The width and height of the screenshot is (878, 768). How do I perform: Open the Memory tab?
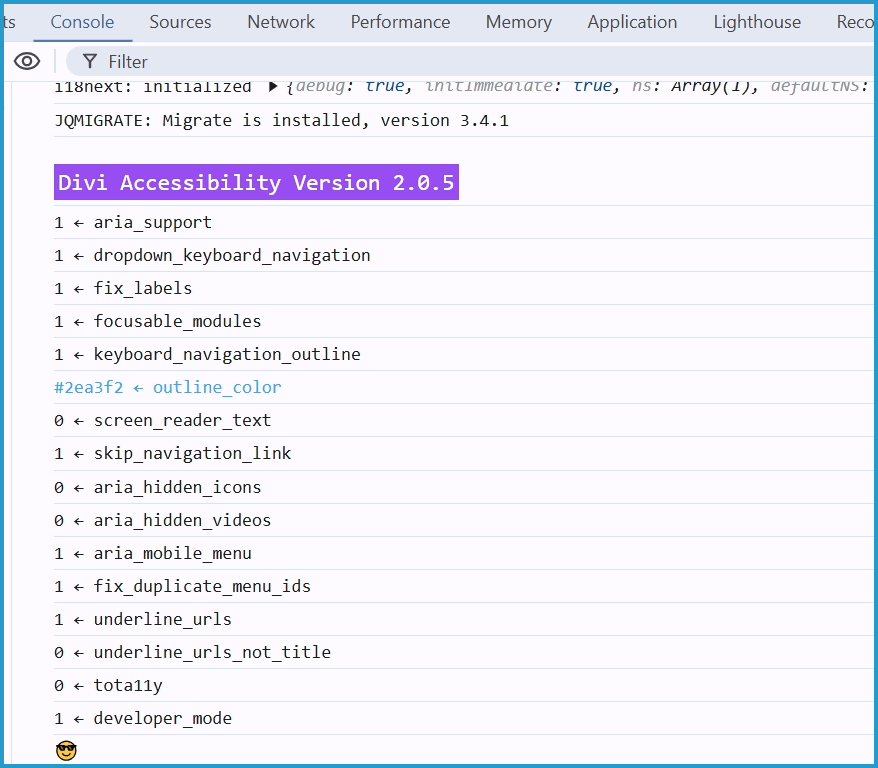pos(518,22)
